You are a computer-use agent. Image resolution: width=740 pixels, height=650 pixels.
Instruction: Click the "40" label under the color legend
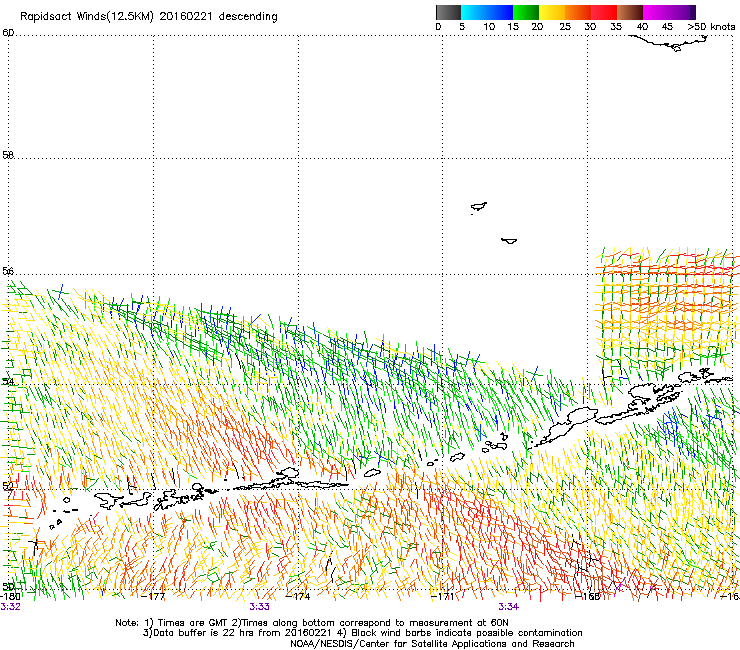(x=642, y=27)
